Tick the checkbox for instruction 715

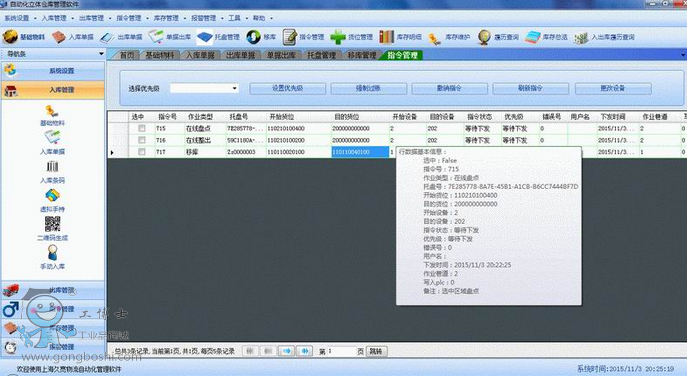[x=142, y=128]
